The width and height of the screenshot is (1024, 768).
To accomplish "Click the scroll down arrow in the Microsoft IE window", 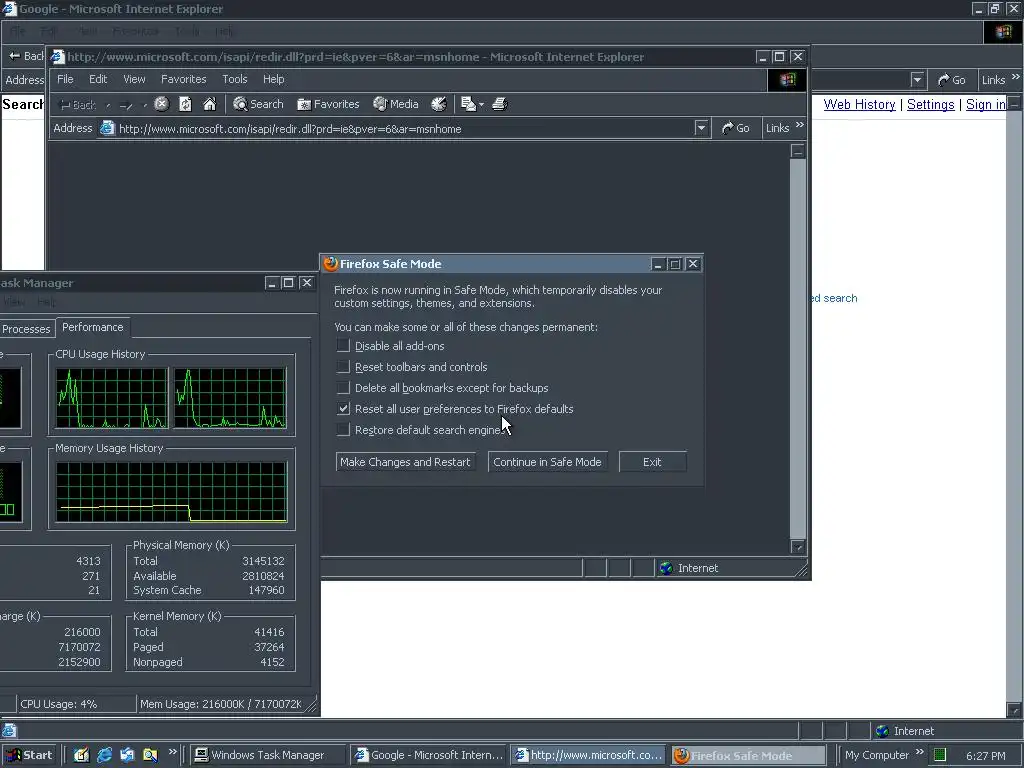I will point(797,547).
